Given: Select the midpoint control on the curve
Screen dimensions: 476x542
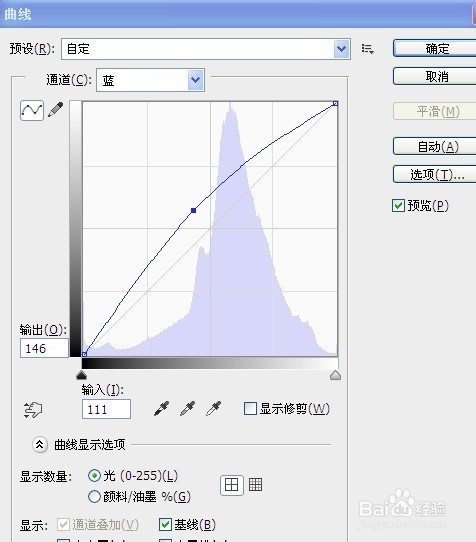Looking at the screenshot, I should 194,210.
